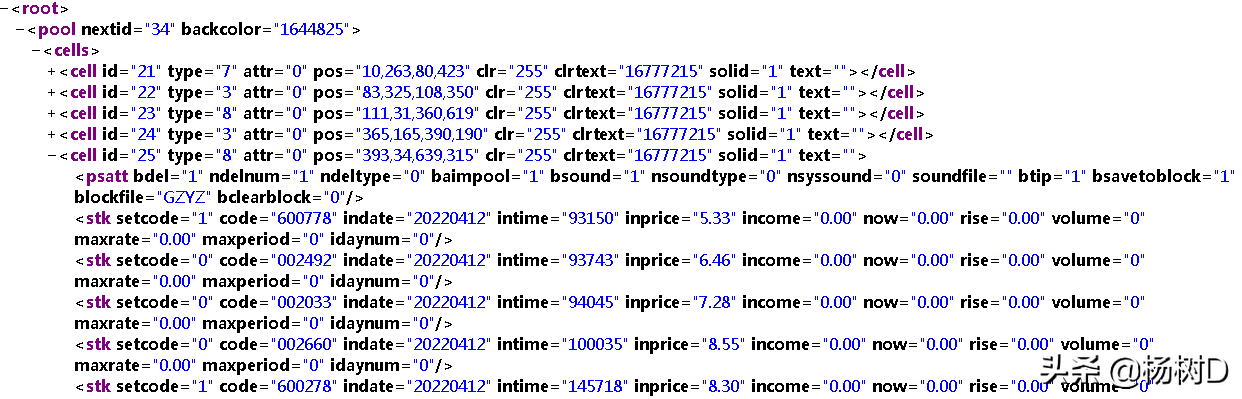The image size is (1242, 399).
Task: Click the blockfile value GZYZ
Action: (x=184, y=197)
